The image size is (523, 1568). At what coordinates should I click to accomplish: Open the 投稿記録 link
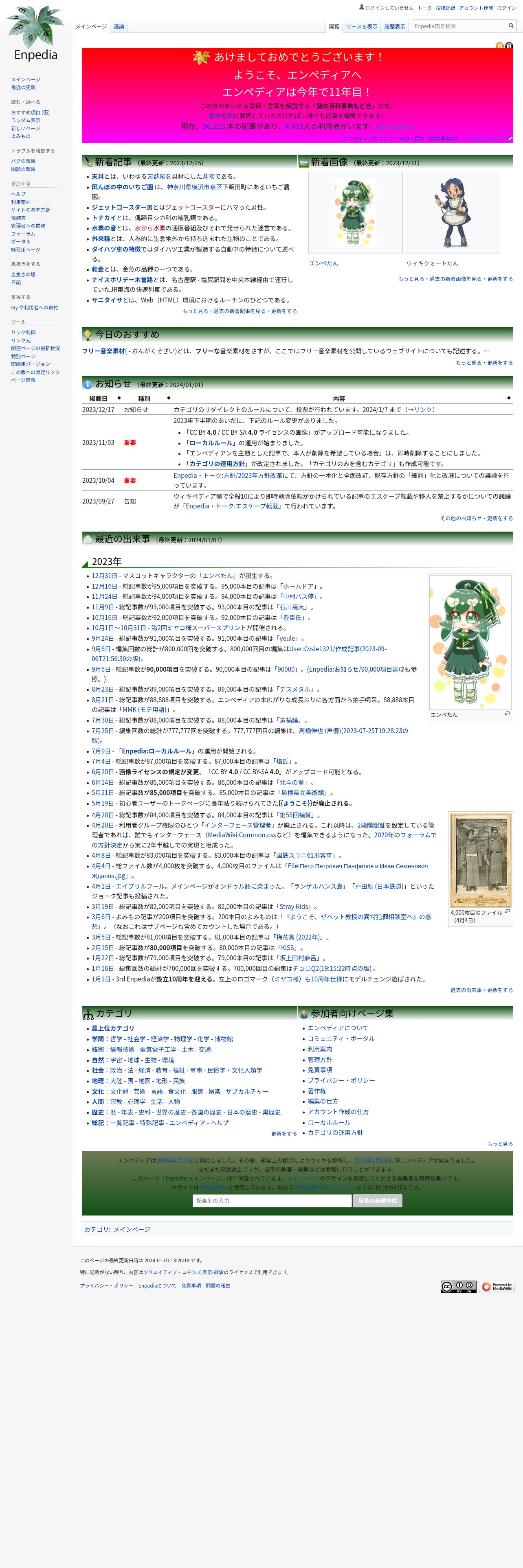[x=446, y=8]
